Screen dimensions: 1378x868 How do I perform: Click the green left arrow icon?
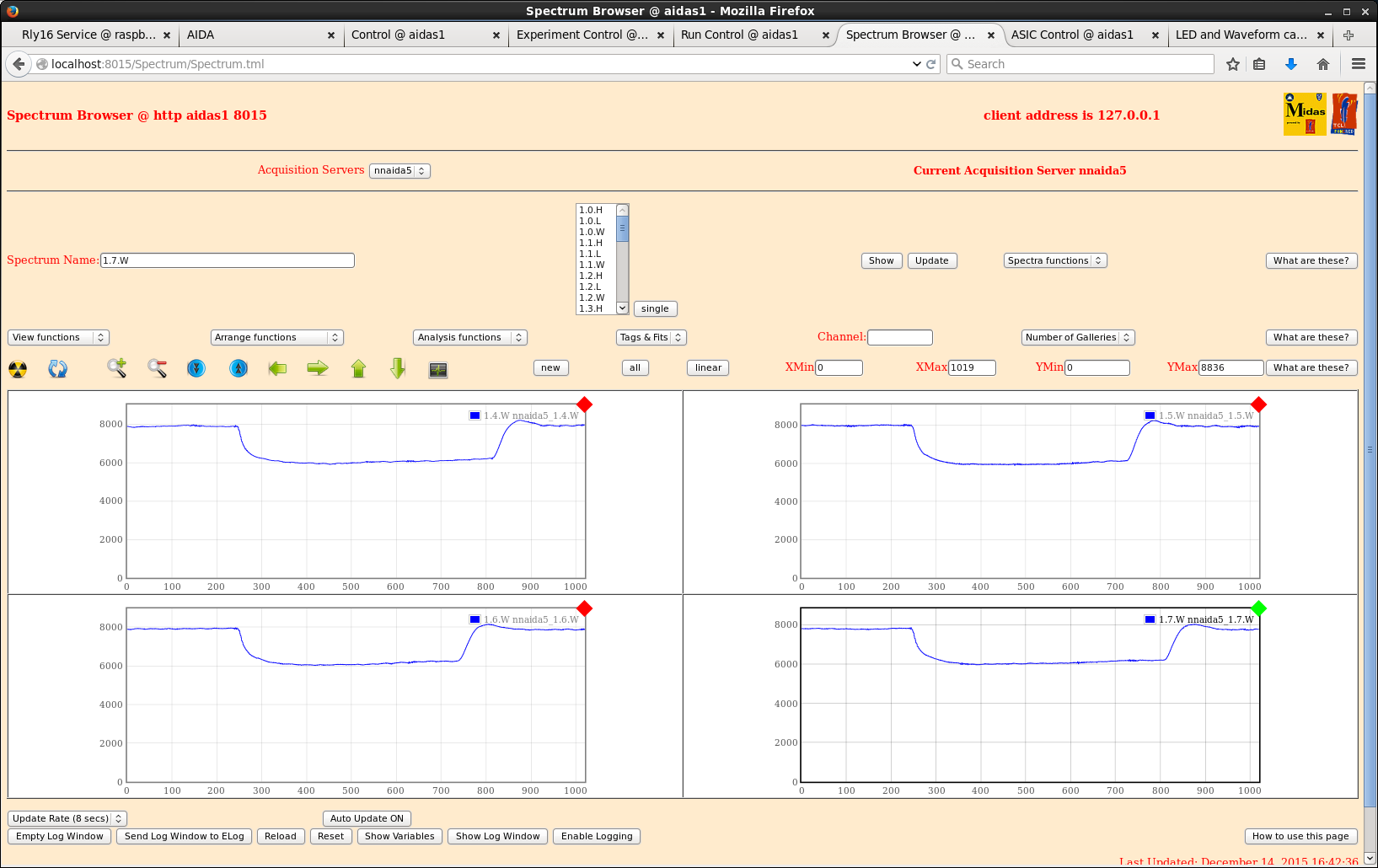click(x=277, y=368)
